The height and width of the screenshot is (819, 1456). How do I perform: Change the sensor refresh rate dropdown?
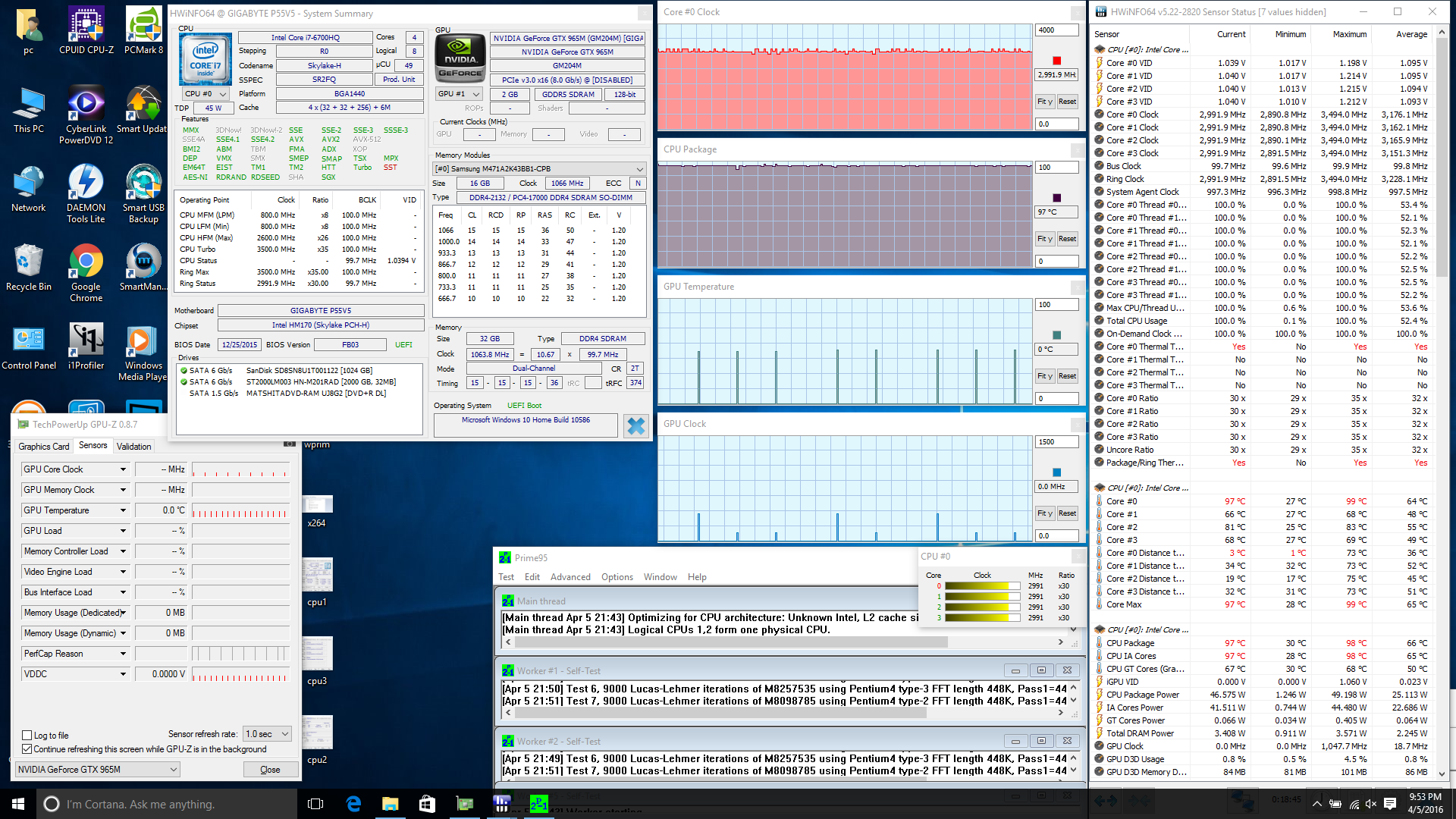pos(267,734)
